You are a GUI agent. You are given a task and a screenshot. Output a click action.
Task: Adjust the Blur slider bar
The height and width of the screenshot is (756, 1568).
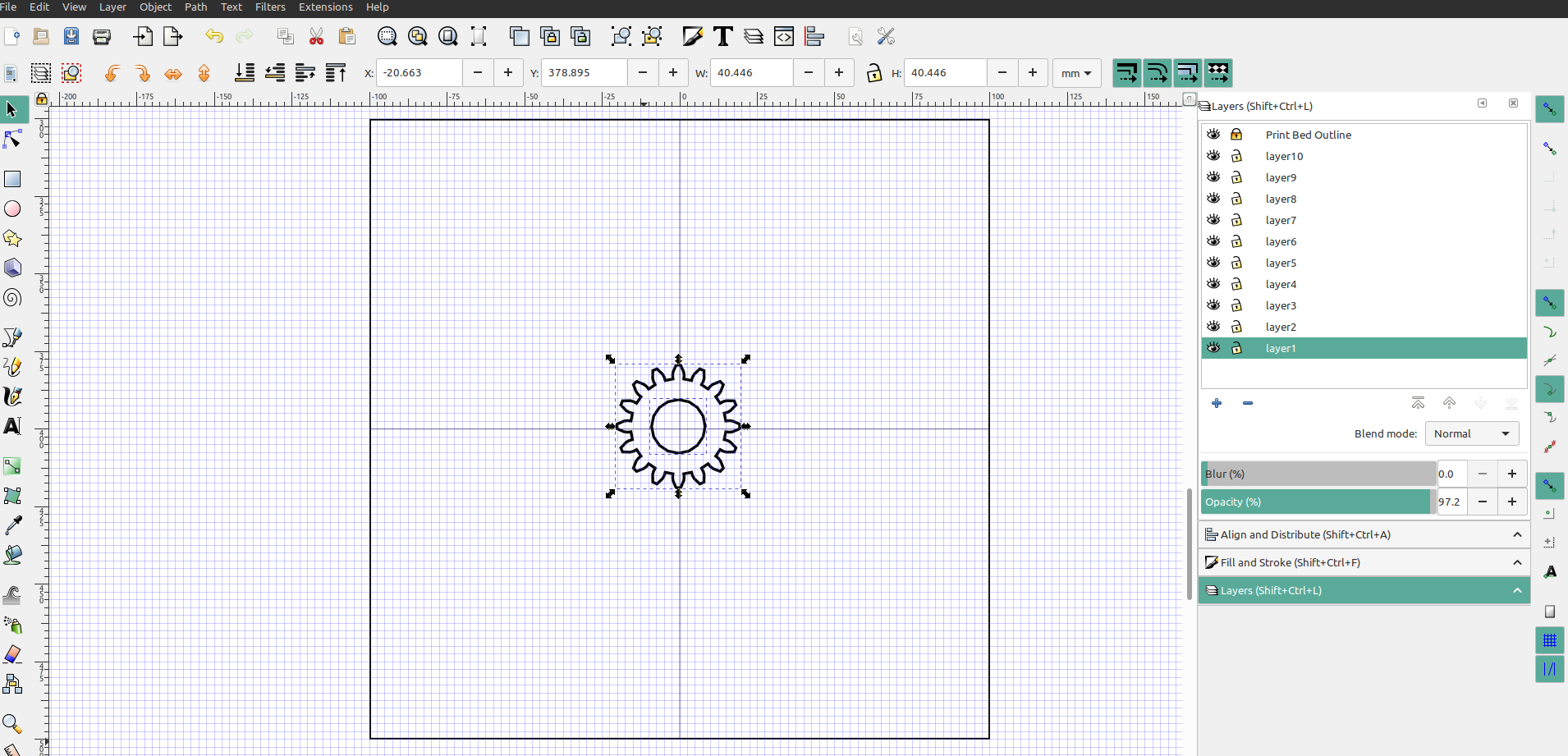[x=1318, y=474]
